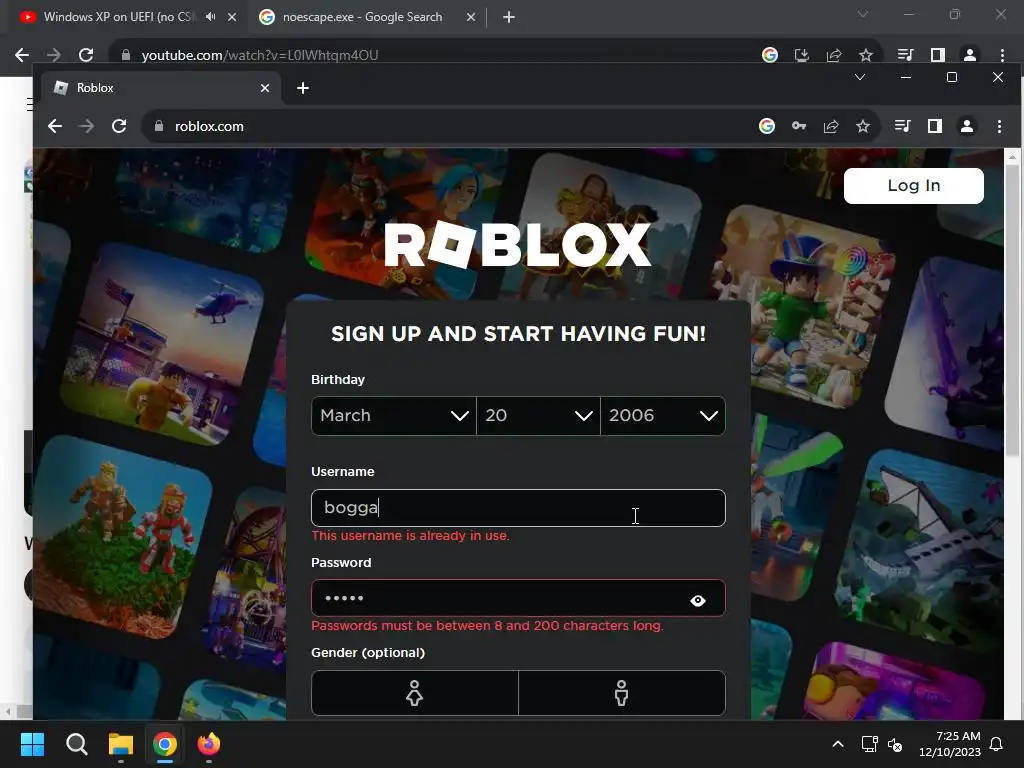Screen dimensions: 1024x768
Task: Open profile menu in the Roblox window
Action: click(967, 126)
